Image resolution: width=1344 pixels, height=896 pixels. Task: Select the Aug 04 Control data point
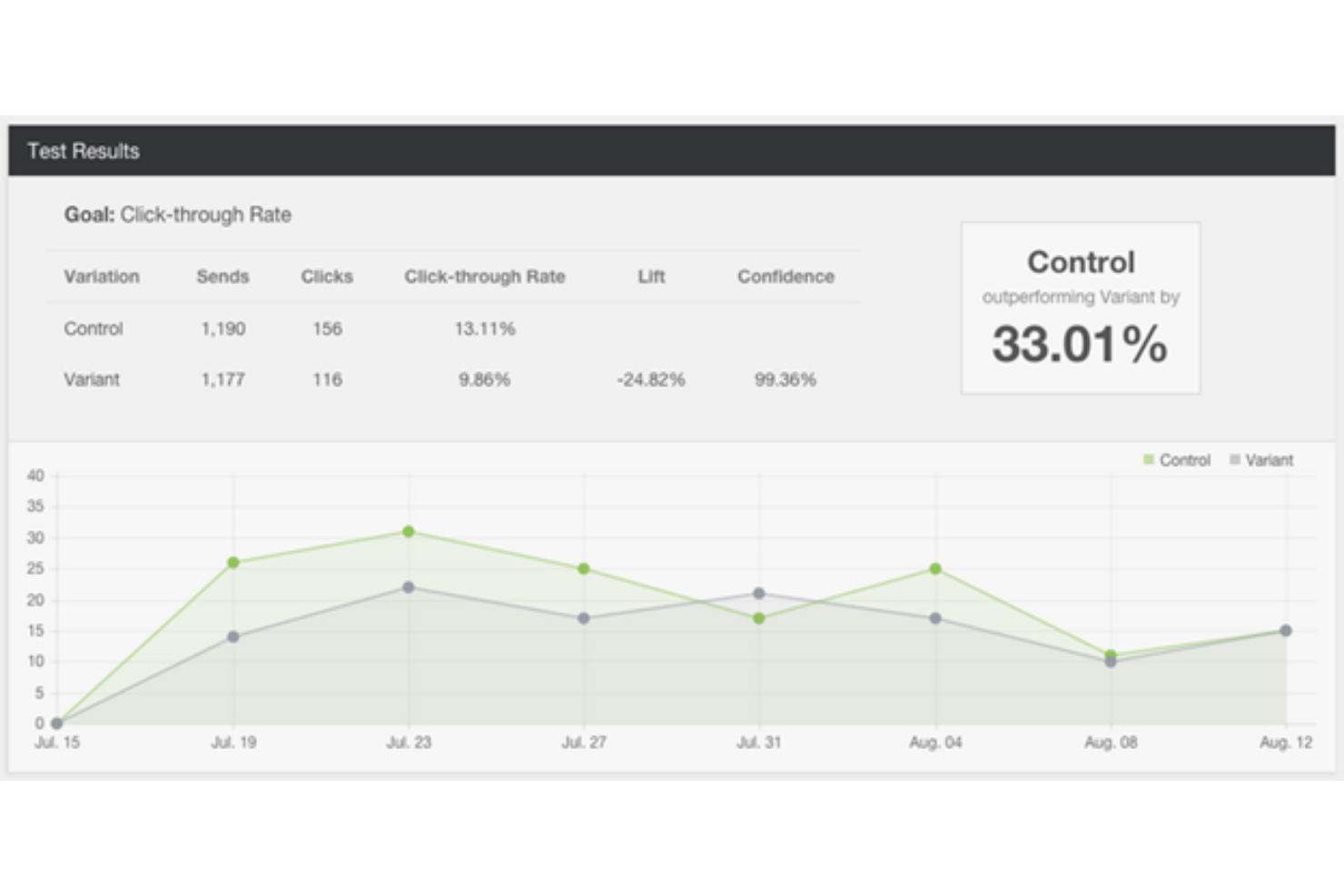pyautogui.click(x=934, y=570)
